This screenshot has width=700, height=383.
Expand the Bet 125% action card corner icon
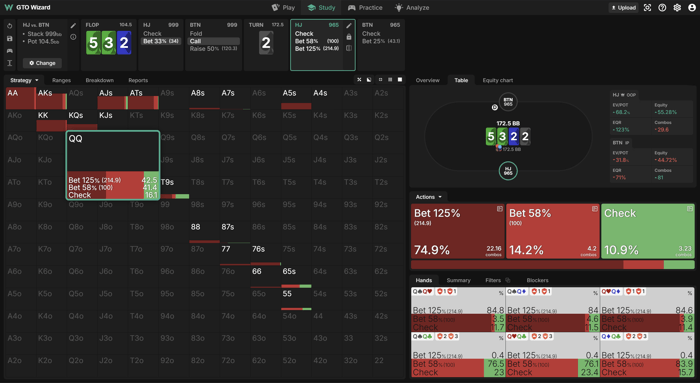(x=500, y=209)
